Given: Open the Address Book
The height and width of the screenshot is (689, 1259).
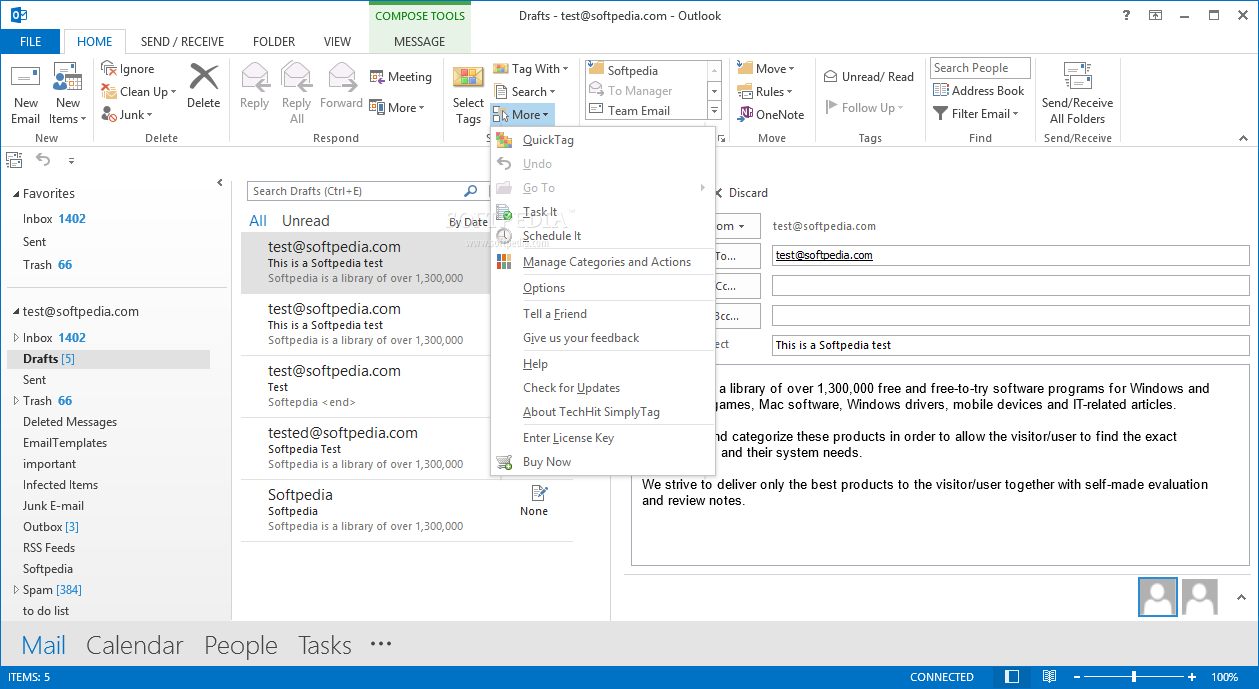Looking at the screenshot, I should (x=979, y=90).
